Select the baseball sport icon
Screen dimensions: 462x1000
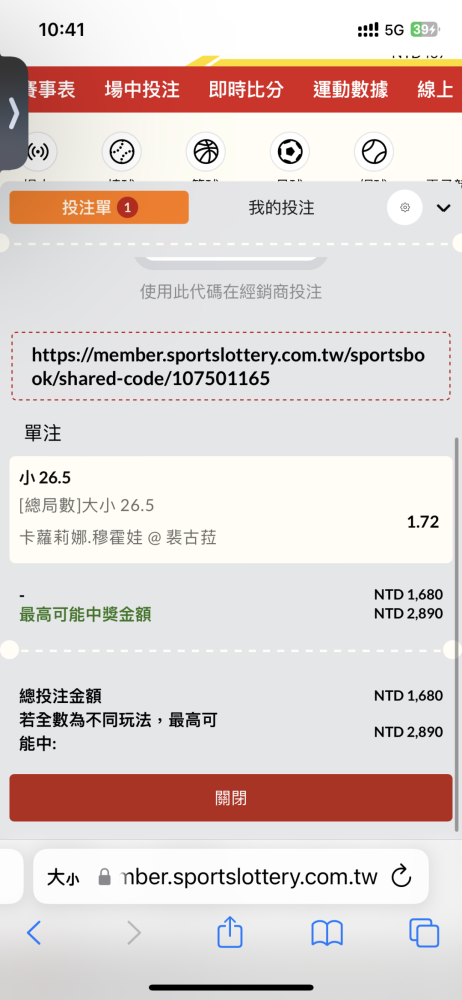(x=121, y=152)
